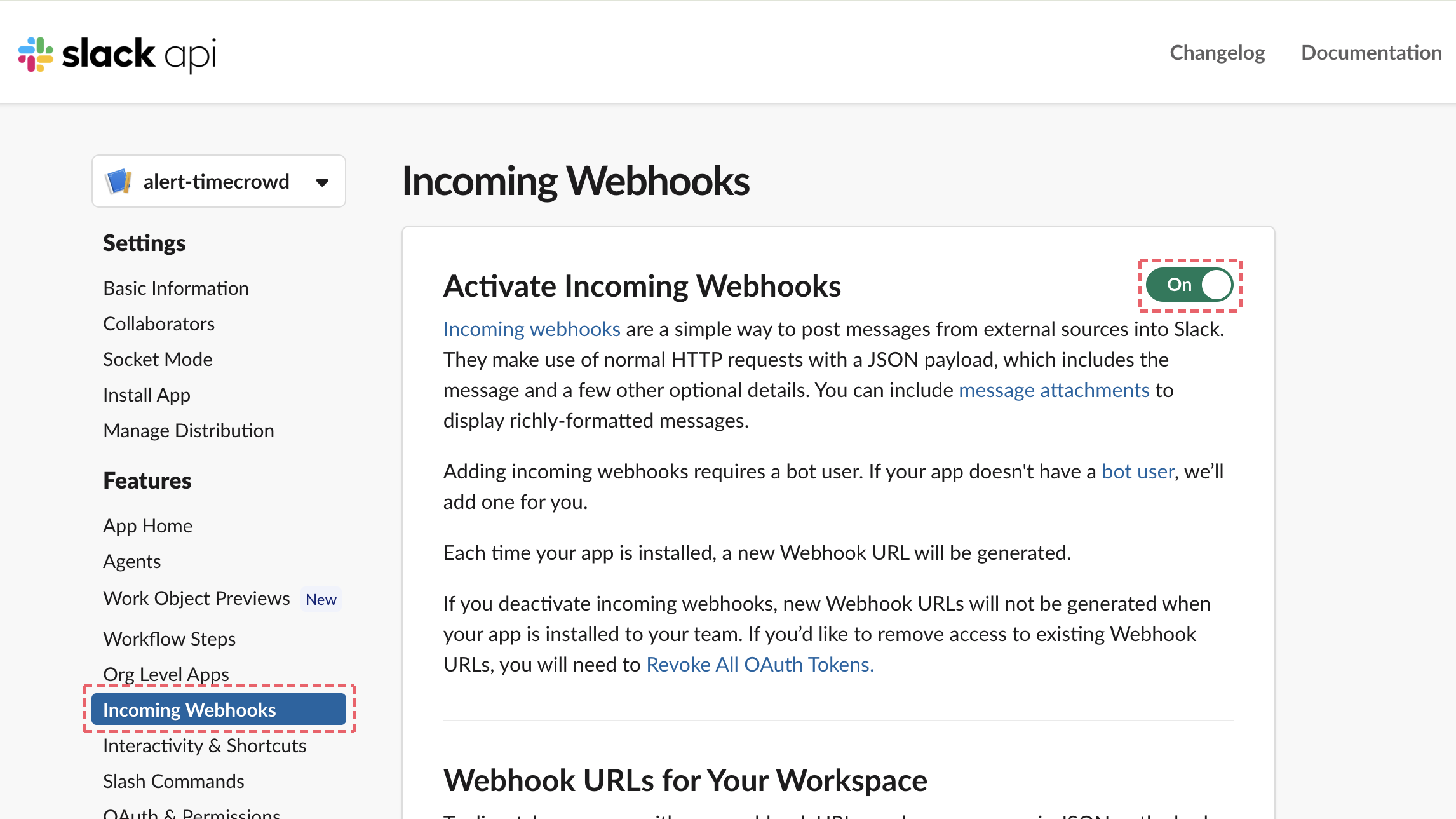Follow the Incoming webhooks link
1456x819 pixels.
(532, 329)
